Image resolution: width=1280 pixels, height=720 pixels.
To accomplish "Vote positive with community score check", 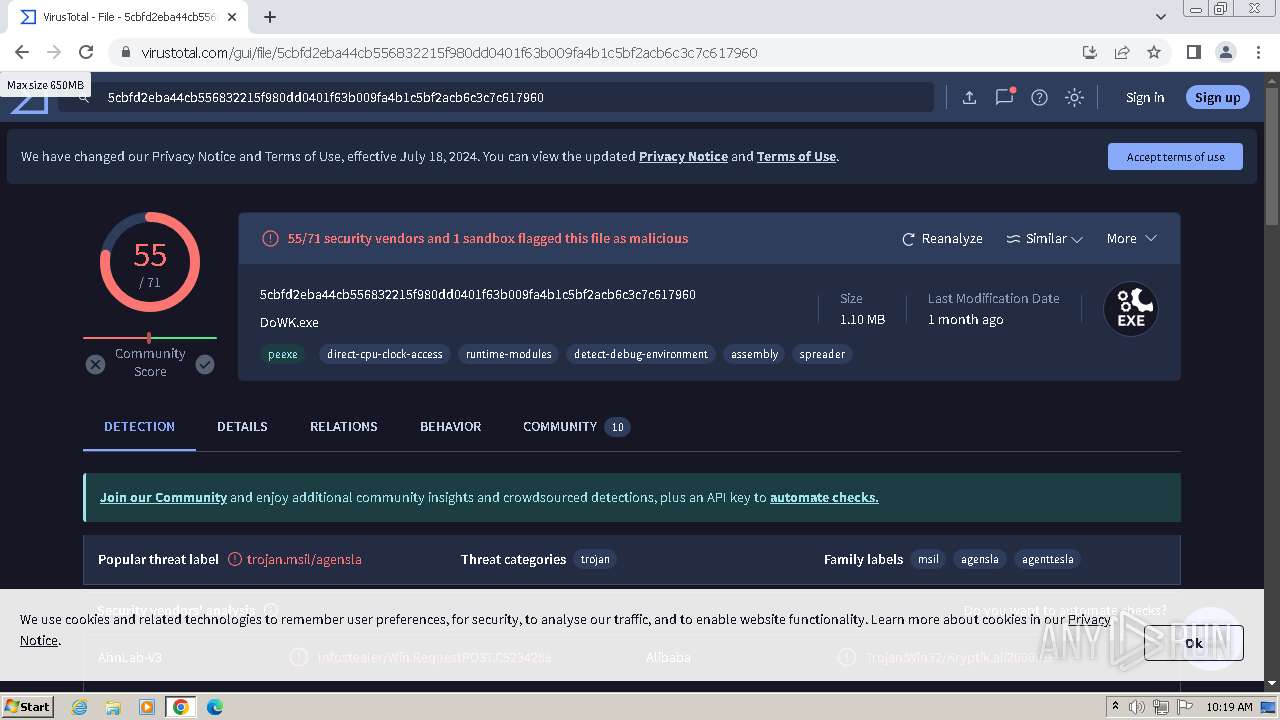I will [x=205, y=365].
